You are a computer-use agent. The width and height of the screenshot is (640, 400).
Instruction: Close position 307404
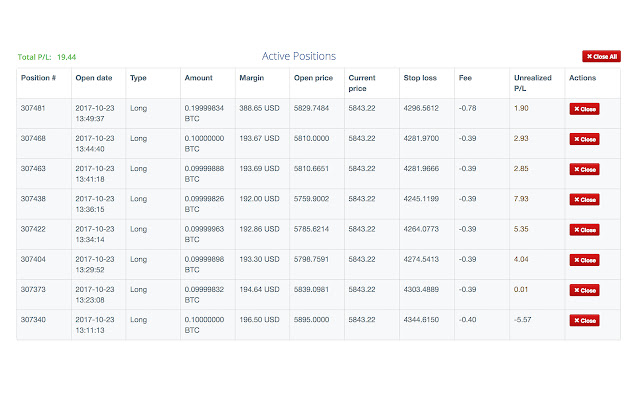[x=584, y=260]
